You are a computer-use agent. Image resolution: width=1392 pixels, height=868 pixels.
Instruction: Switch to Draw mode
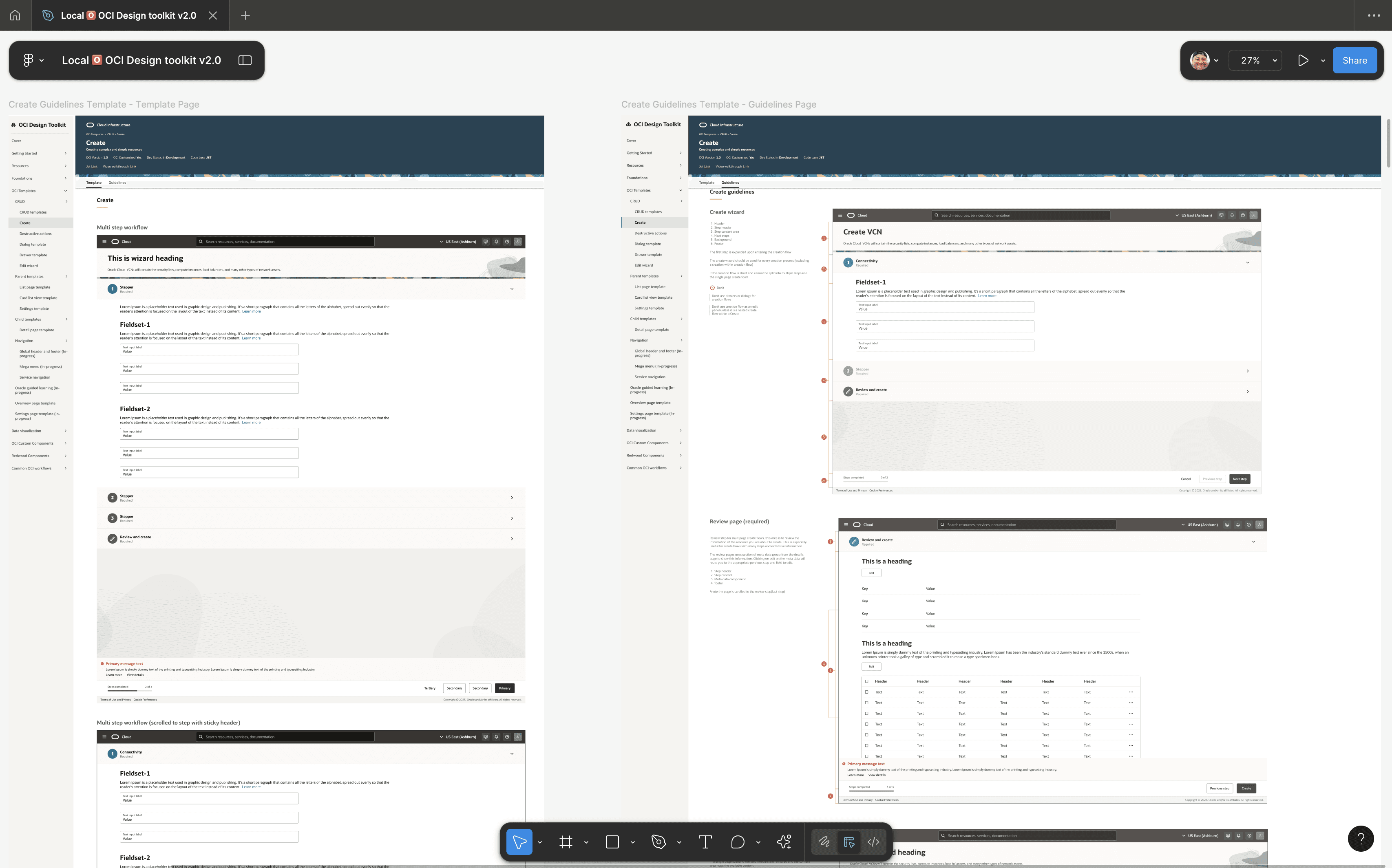pos(824,842)
